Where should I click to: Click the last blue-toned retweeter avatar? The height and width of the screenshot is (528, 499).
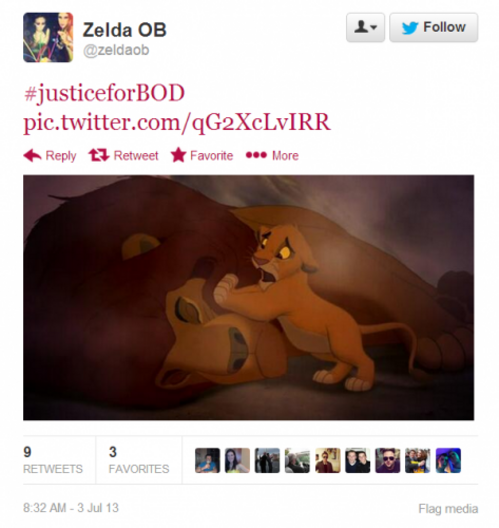[448, 460]
